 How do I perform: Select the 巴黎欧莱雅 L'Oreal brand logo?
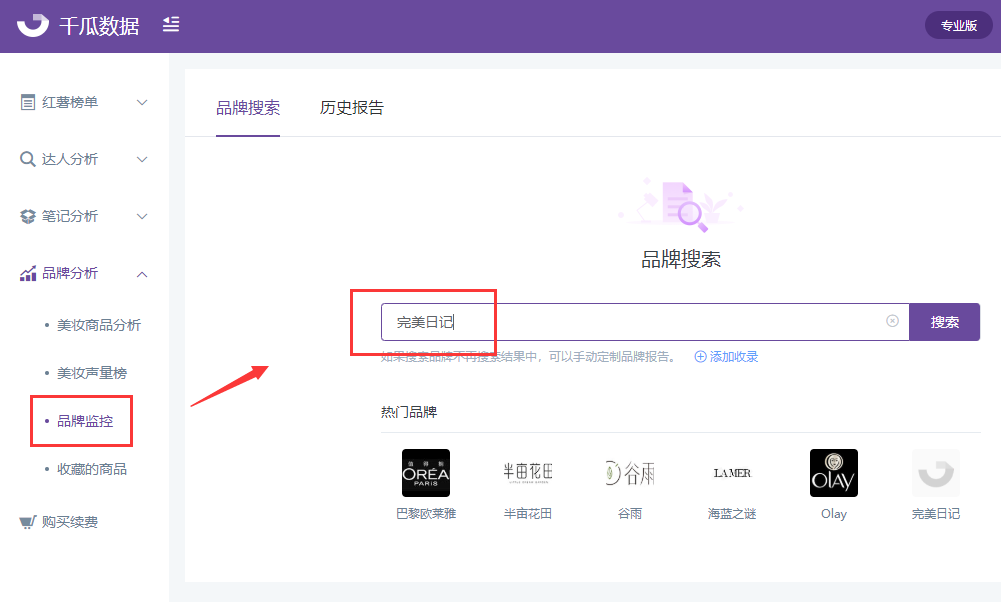point(426,473)
